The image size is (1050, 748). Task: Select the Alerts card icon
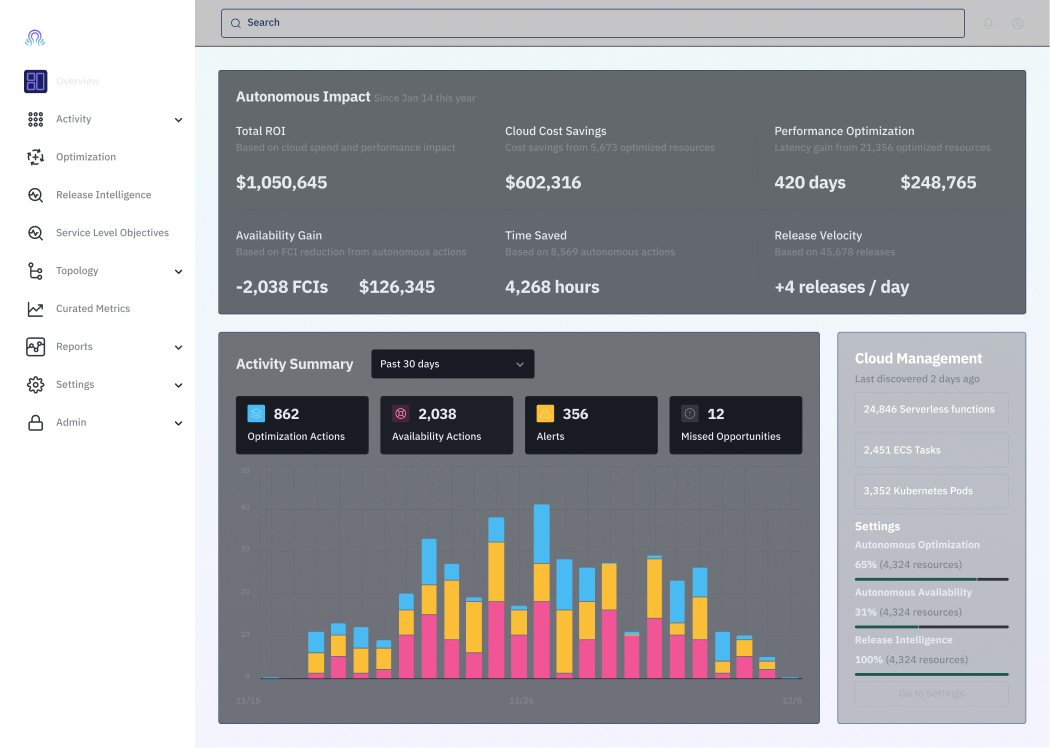[x=545, y=413]
